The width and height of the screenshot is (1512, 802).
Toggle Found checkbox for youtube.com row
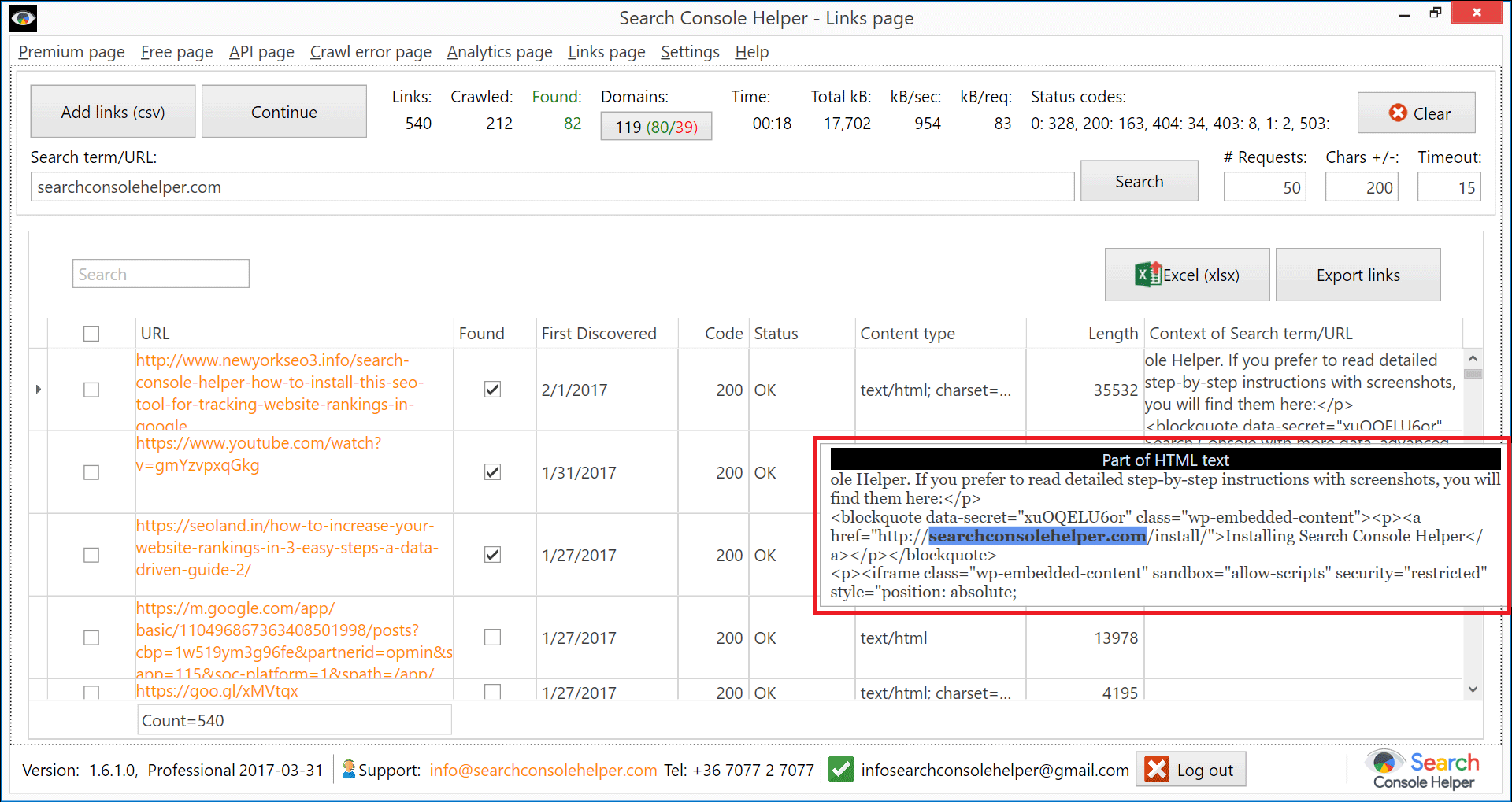[x=492, y=472]
